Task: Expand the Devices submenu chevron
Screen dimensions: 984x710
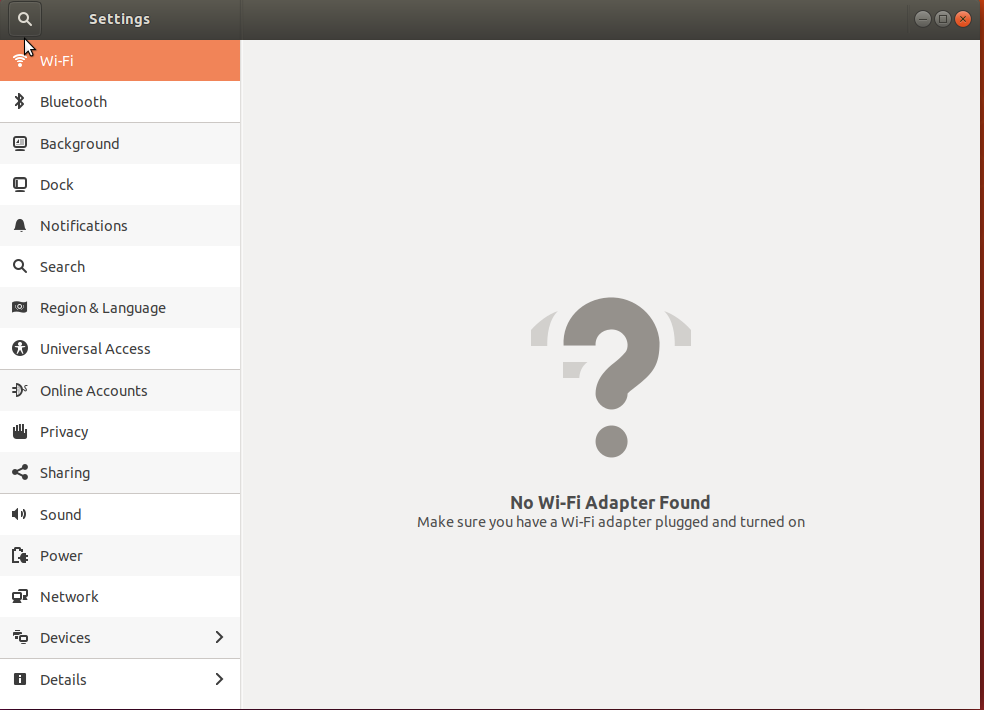Action: coord(219,637)
